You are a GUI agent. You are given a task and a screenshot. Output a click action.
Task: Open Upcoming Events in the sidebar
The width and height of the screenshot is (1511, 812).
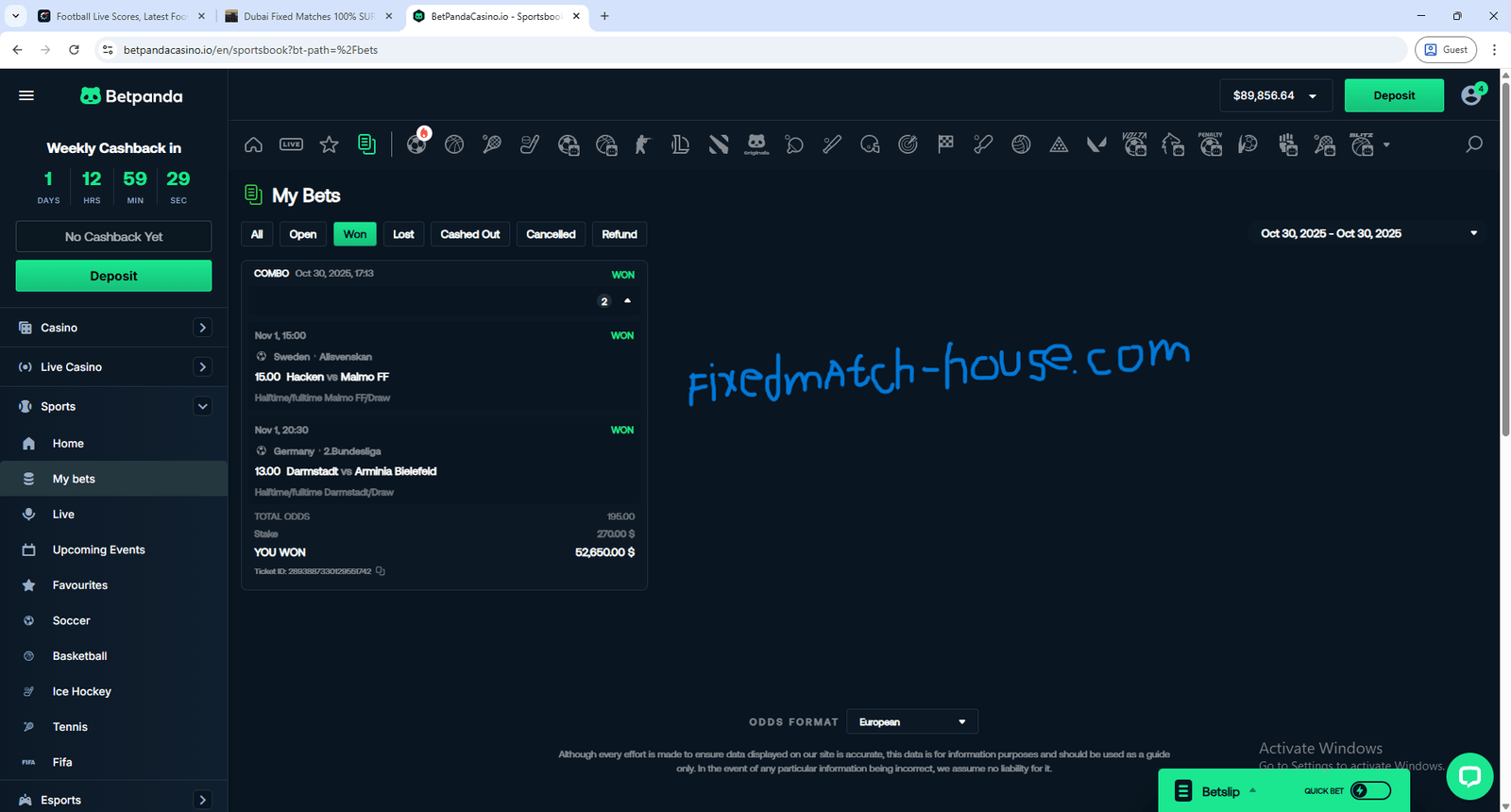[x=98, y=550]
